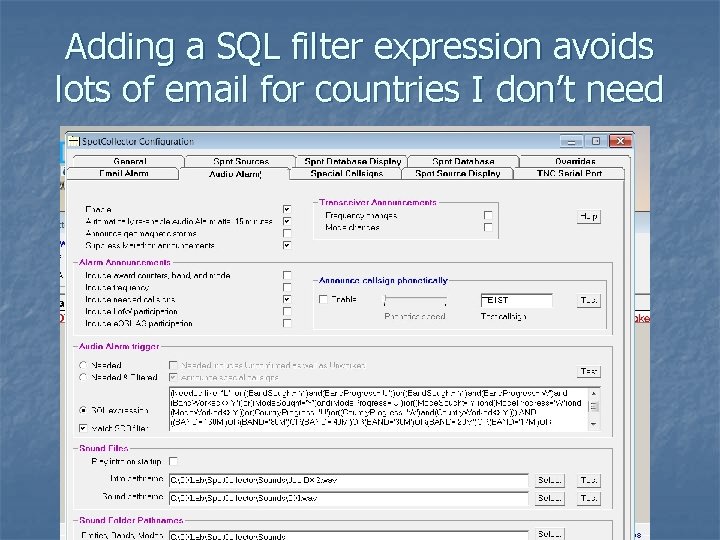This screenshot has width=720, height=540.
Task: Check Include eQSL AG participation
Action: pos(287,323)
